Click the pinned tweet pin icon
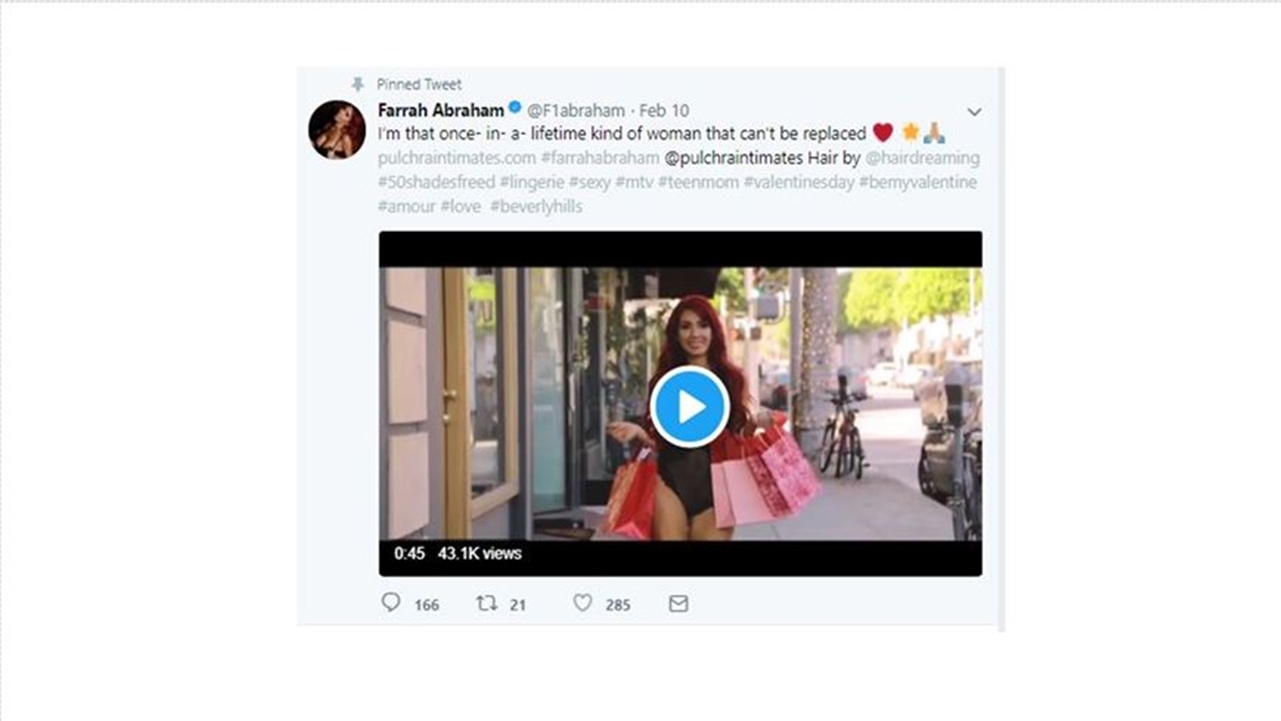Image resolution: width=1281 pixels, height=721 pixels. pos(358,84)
